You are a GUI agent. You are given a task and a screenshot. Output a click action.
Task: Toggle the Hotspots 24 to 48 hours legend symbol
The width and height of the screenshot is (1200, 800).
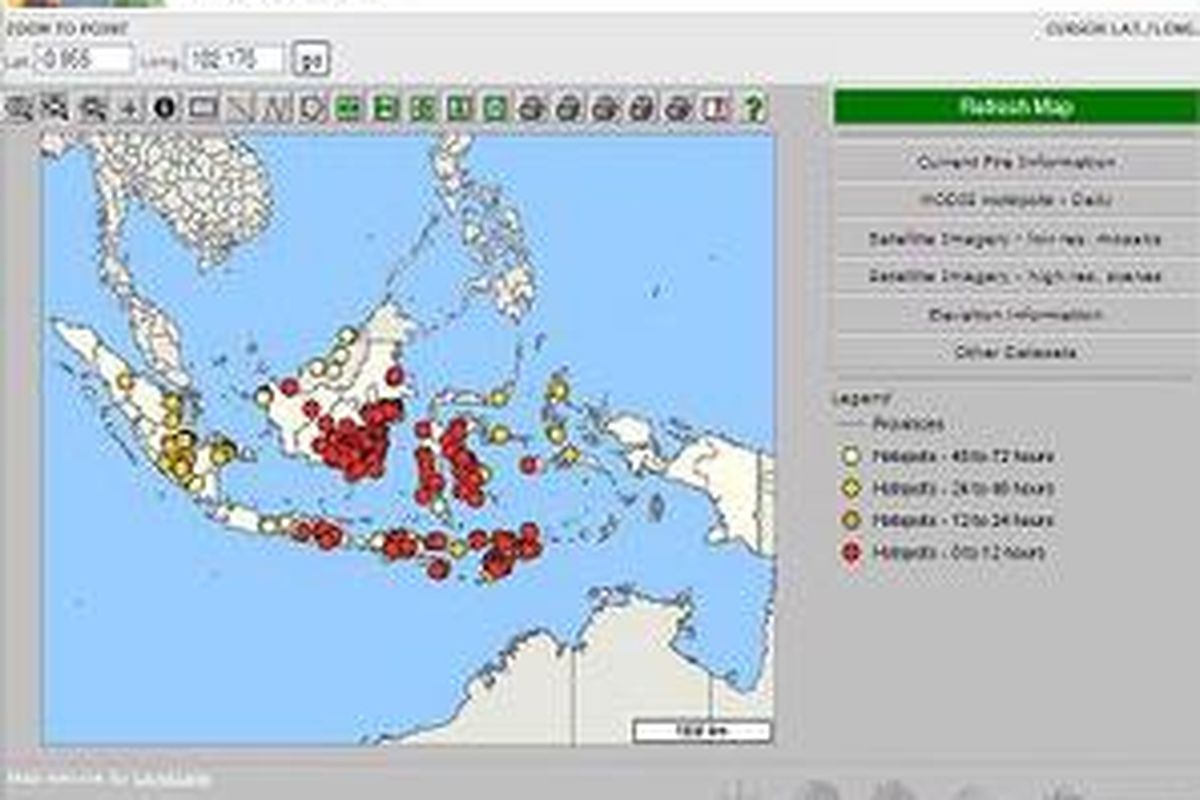click(x=850, y=487)
